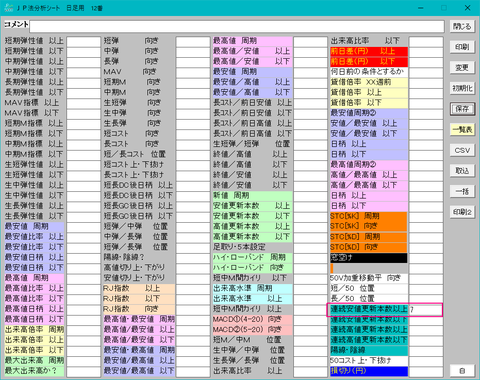Select the 連続安値更新本数以上 field containing 7
The width and height of the screenshot is (480, 380).
point(426,309)
